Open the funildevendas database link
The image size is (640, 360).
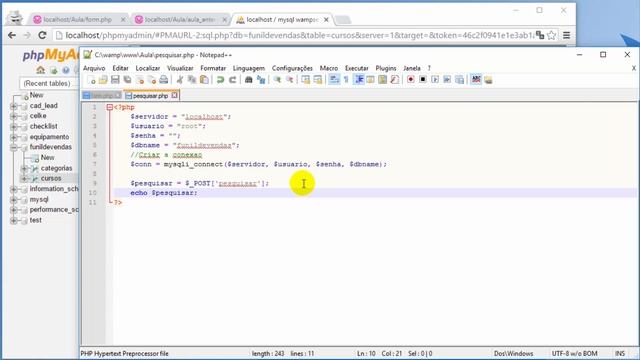point(51,147)
